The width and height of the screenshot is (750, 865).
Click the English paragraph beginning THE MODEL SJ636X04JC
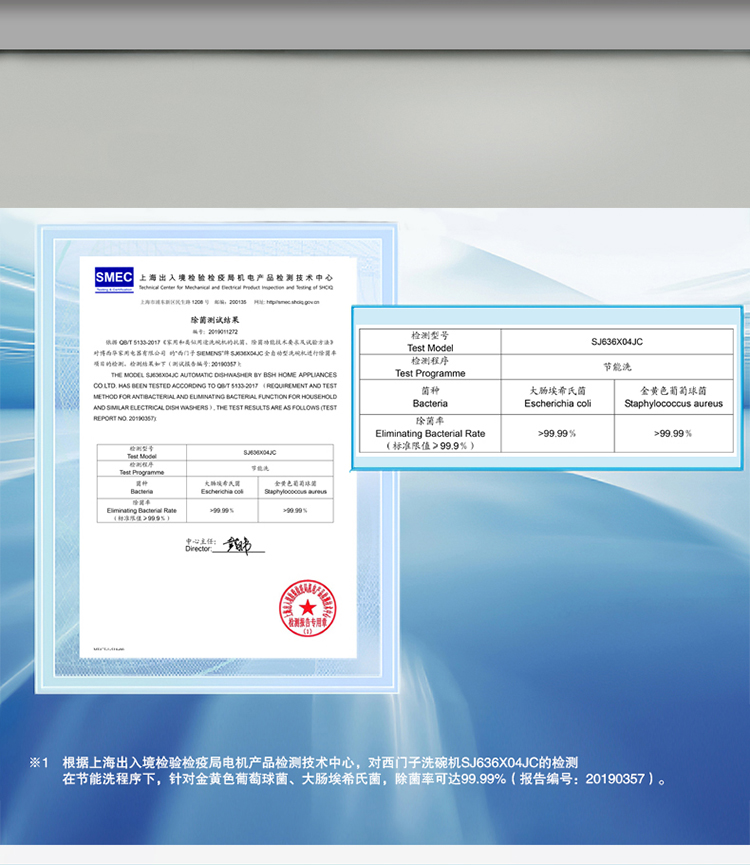[x=215, y=397]
